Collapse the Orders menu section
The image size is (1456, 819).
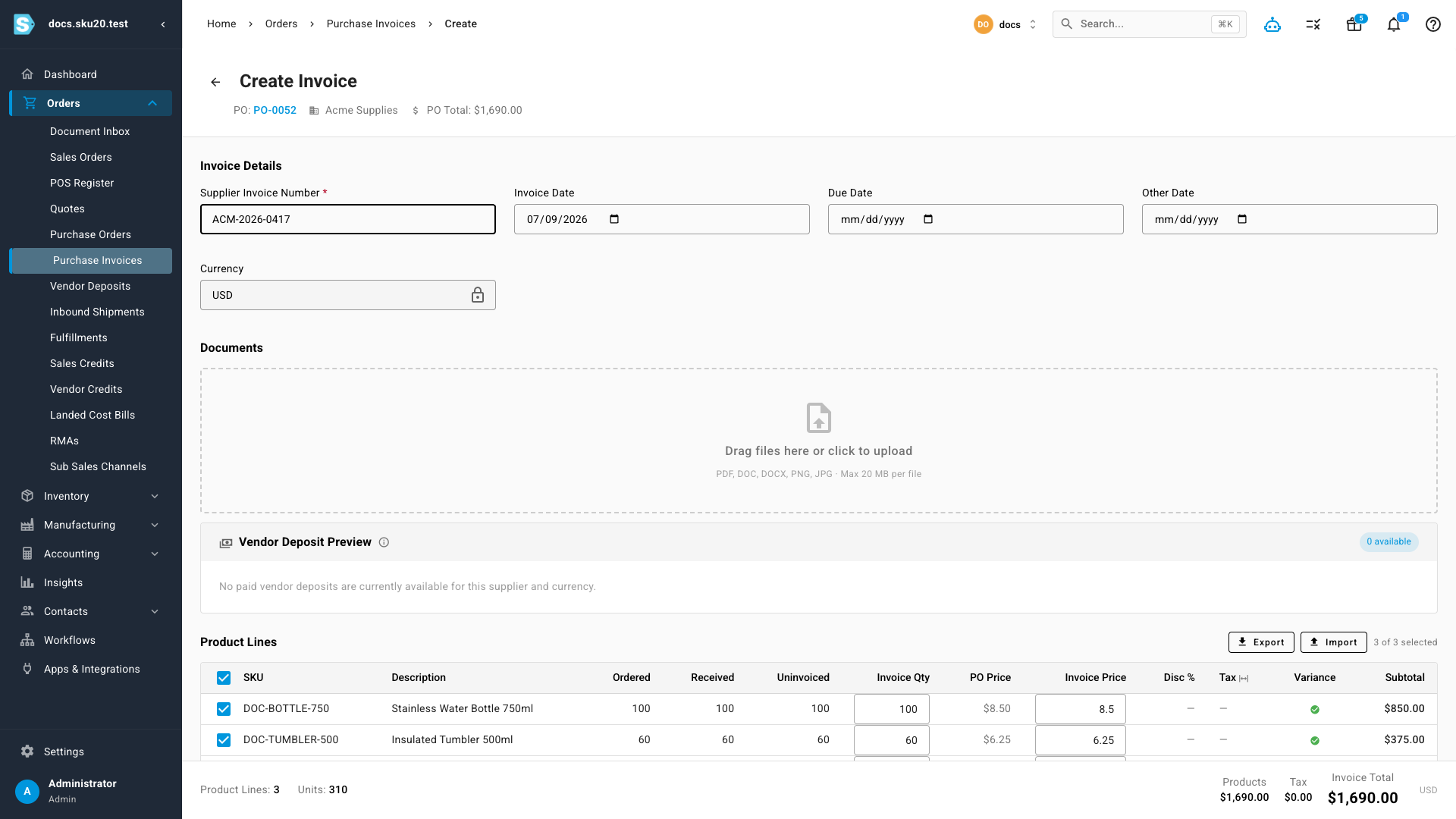[152, 103]
